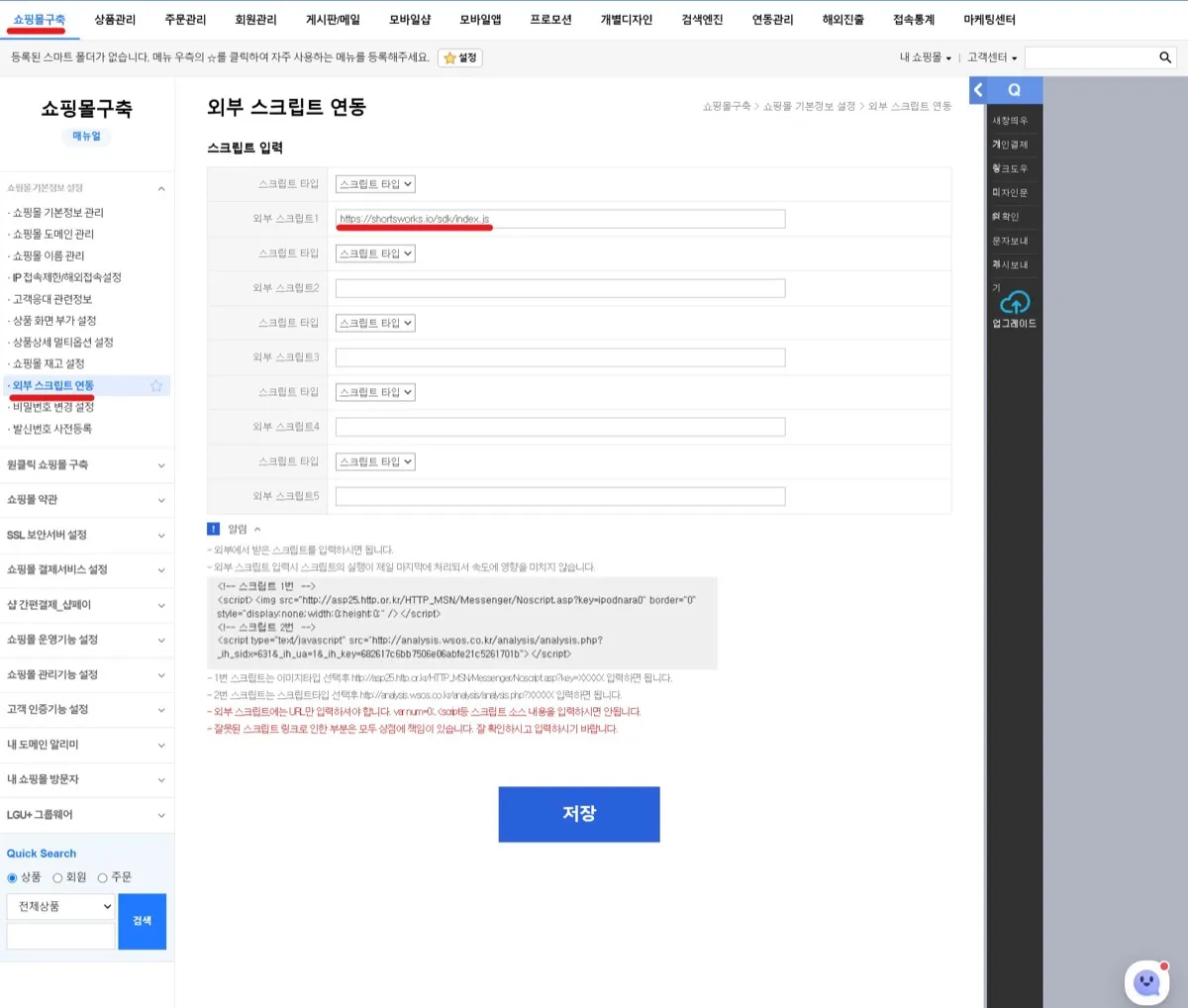This screenshot has height=1008, width=1188.
Task: Click the Quick Search text input field
Action: (61, 936)
